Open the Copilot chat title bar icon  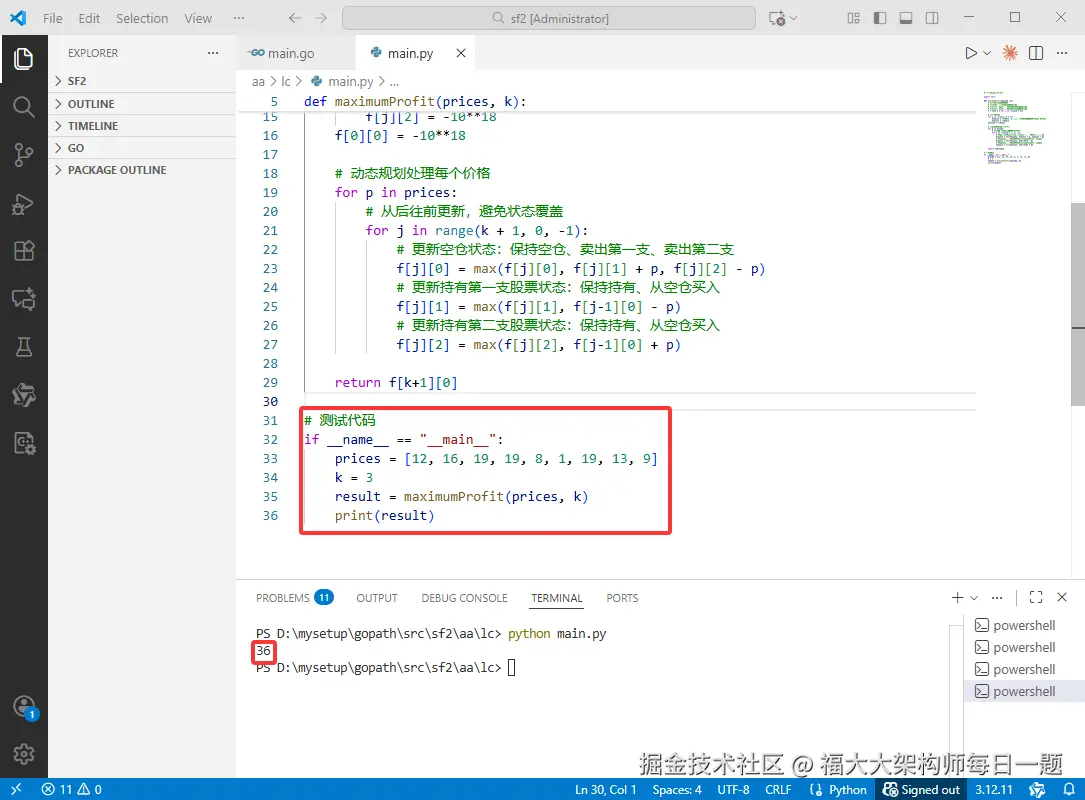coord(778,18)
